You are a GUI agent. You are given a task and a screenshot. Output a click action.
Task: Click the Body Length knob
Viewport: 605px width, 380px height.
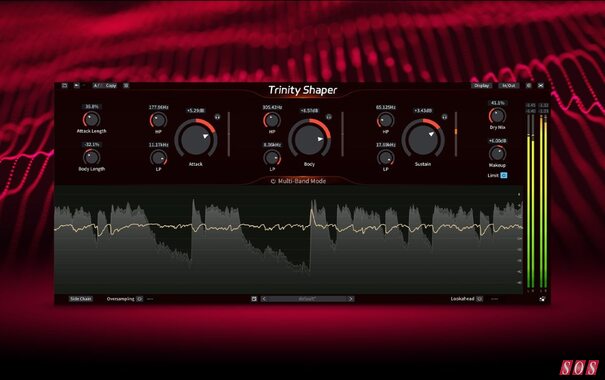tap(91, 157)
